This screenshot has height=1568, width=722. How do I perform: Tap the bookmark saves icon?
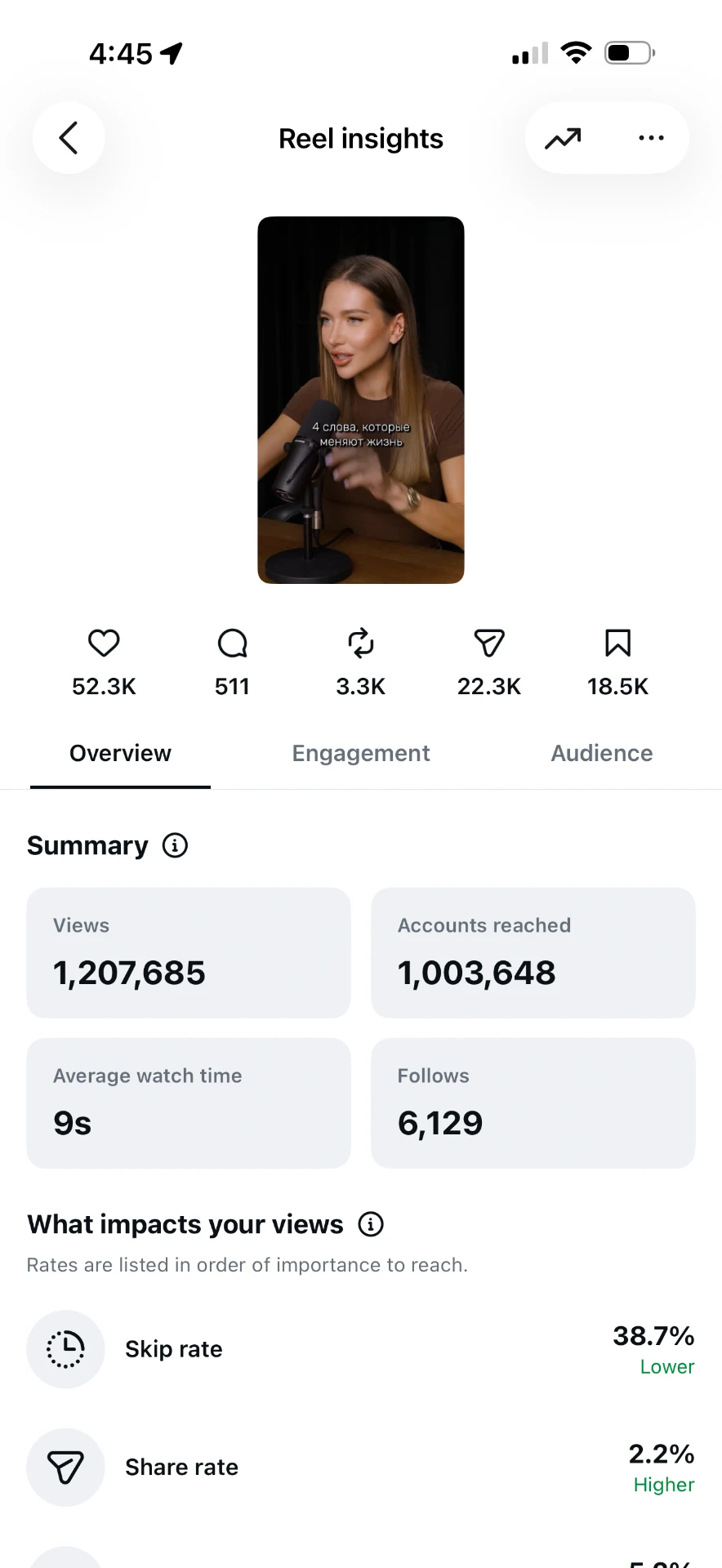pos(617,644)
